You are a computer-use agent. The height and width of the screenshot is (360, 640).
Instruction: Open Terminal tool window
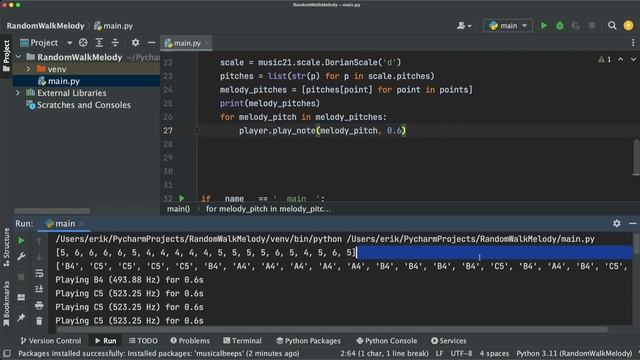[x=242, y=341]
